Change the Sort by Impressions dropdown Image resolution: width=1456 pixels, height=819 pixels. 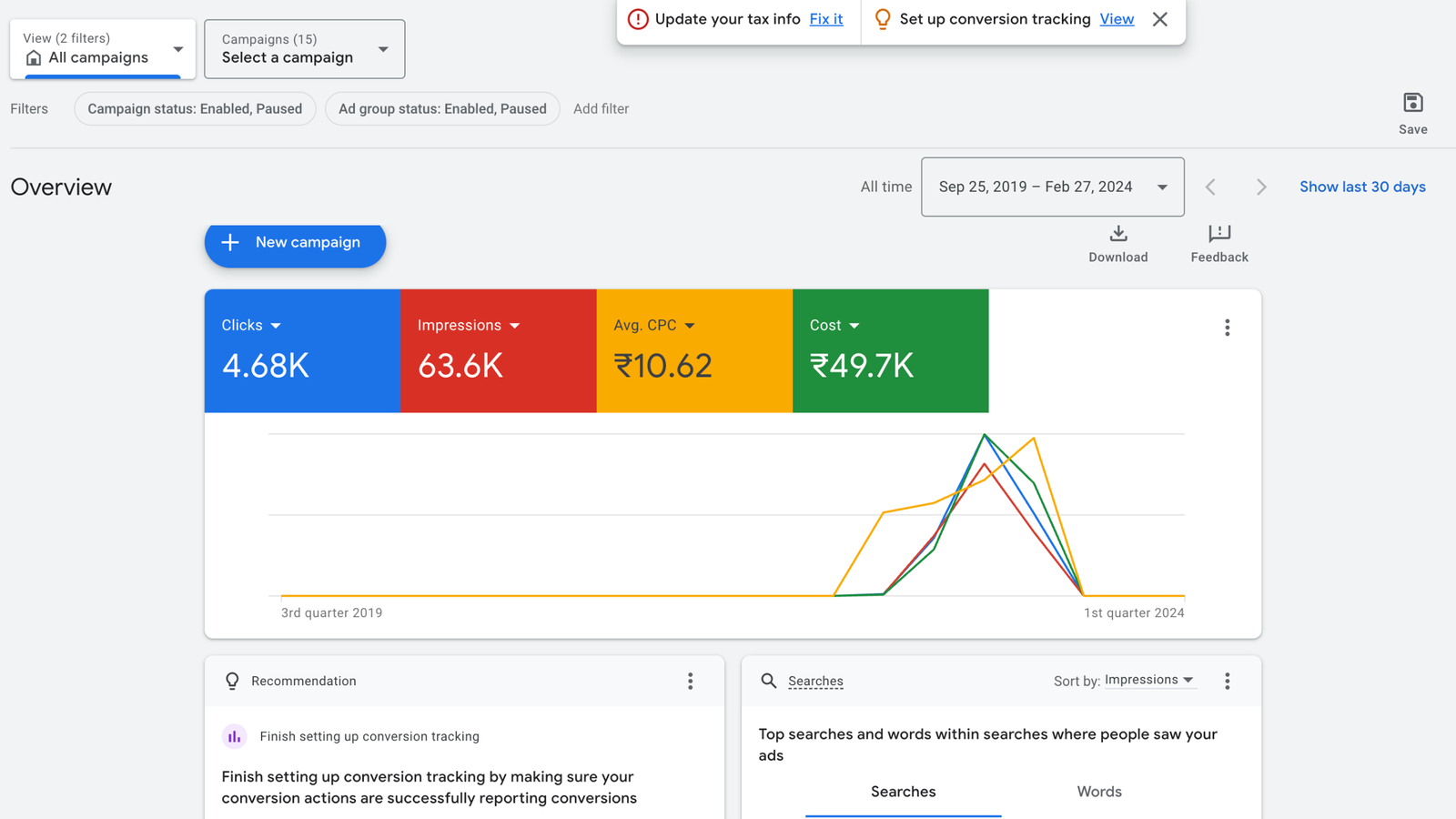(x=1148, y=681)
